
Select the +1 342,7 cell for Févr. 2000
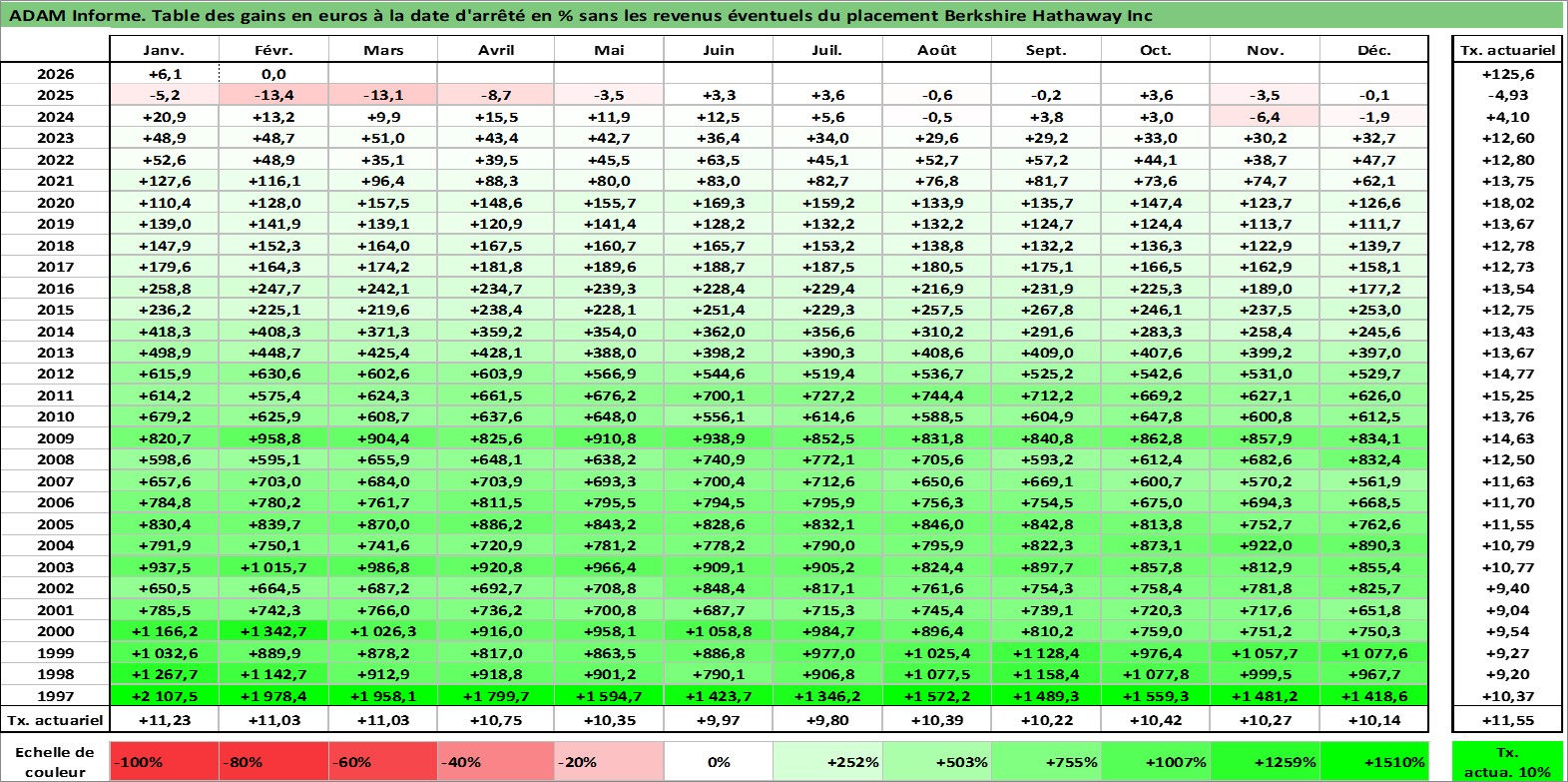273,631
